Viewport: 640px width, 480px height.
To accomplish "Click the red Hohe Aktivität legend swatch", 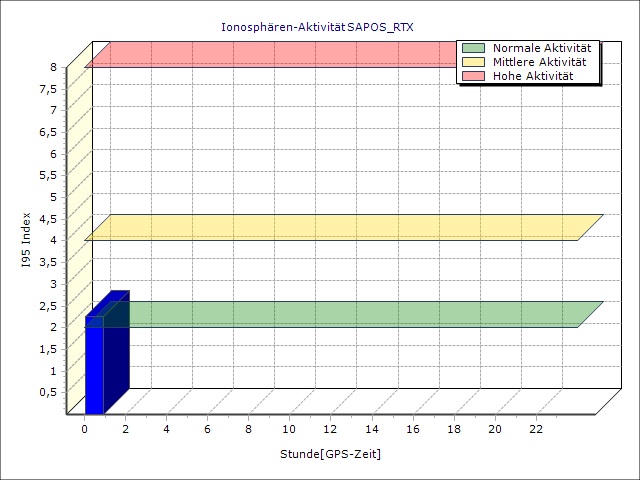I will pyautogui.click(x=473, y=76).
